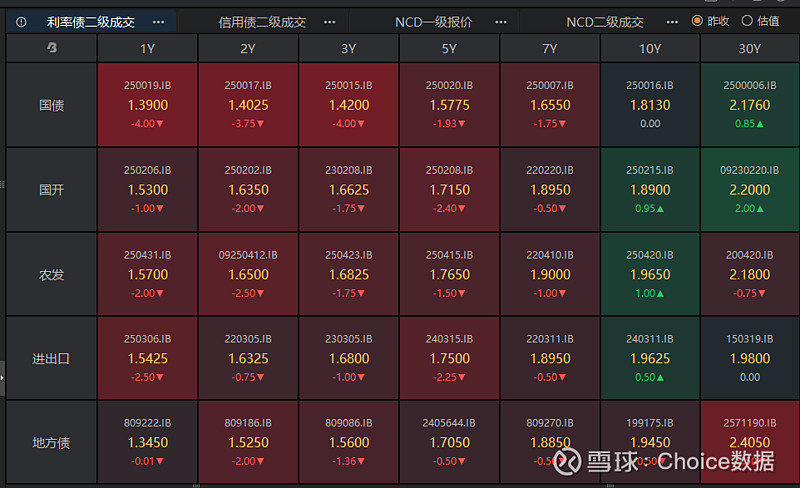The image size is (800, 488).
Task: Click the info icon beside 利率债二级成交
Action: pyautogui.click(x=21, y=21)
